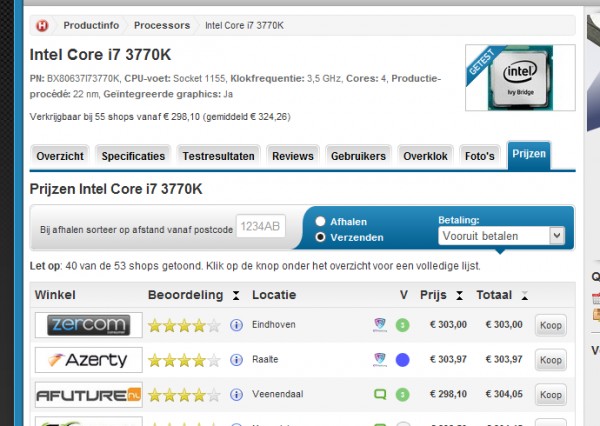Click Koop button for Azerty
600x426 pixels.
tap(551, 360)
